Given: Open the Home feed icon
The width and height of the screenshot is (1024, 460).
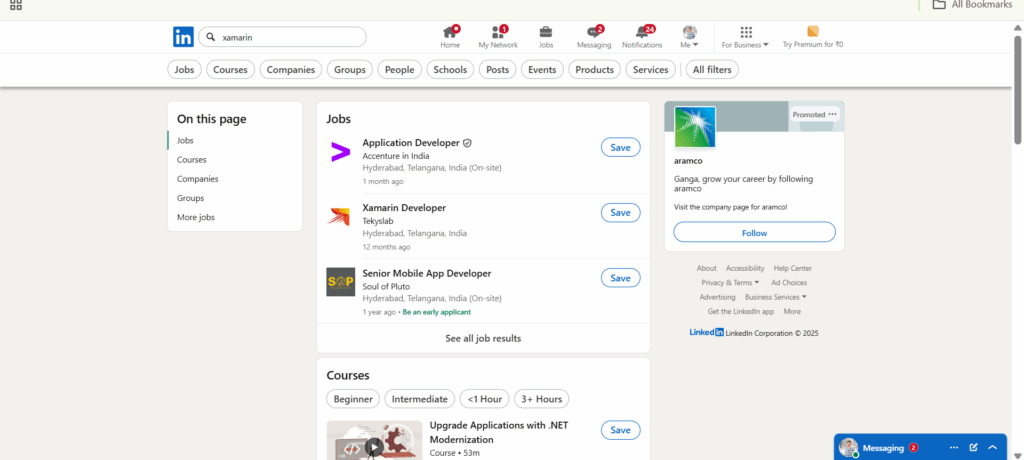Looking at the screenshot, I should tap(450, 33).
